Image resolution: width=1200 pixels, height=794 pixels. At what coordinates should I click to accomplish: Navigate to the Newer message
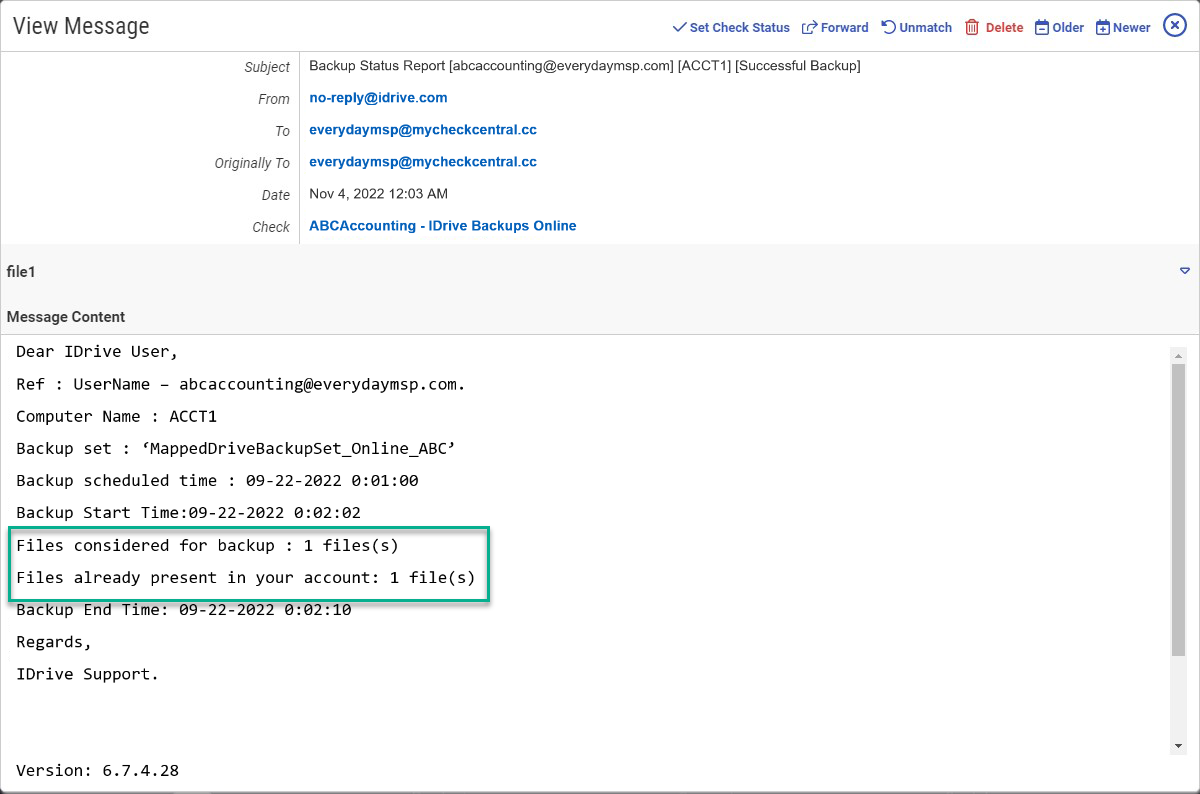pos(1130,27)
